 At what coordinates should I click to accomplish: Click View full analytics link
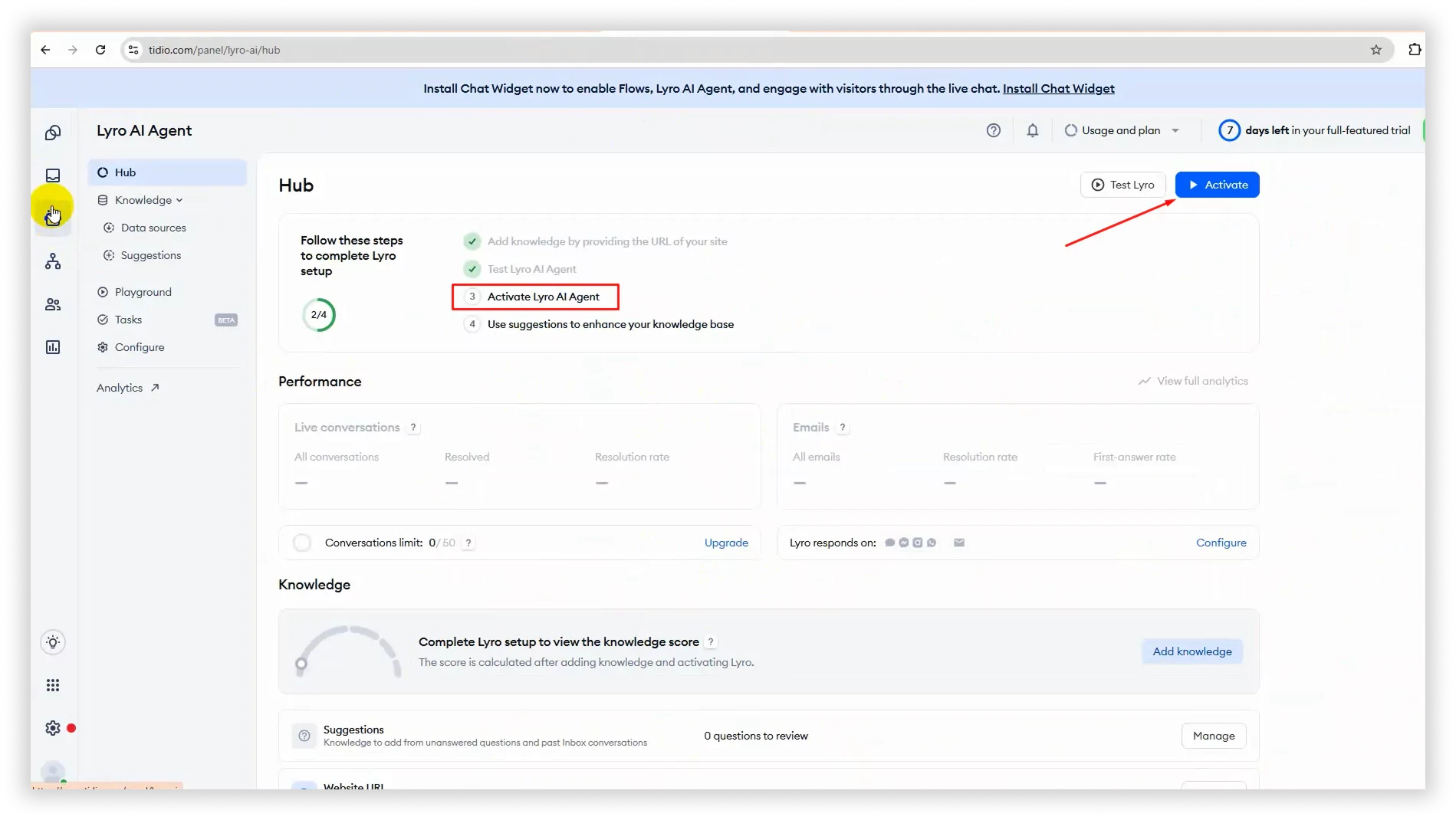click(x=1193, y=381)
